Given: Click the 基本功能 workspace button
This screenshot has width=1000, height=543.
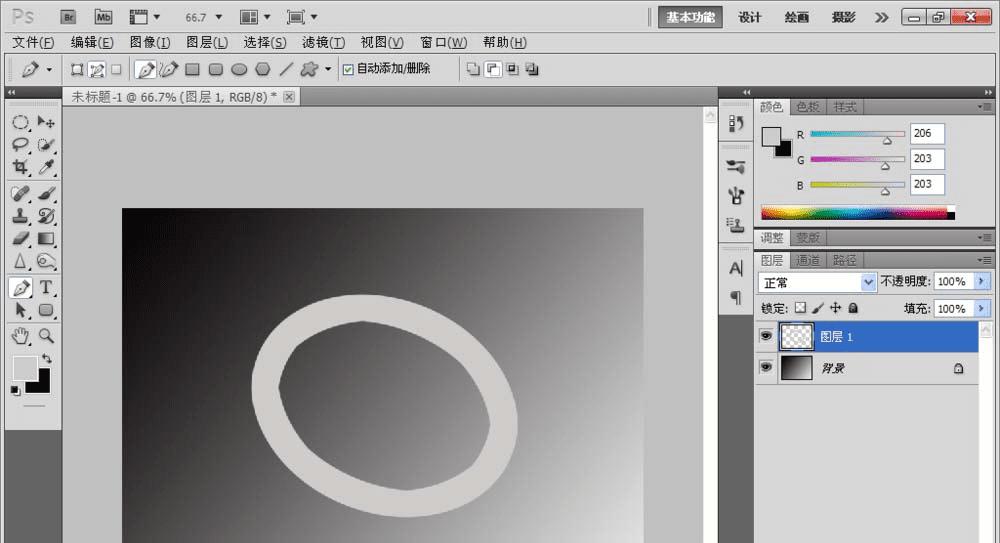Looking at the screenshot, I should [x=691, y=17].
